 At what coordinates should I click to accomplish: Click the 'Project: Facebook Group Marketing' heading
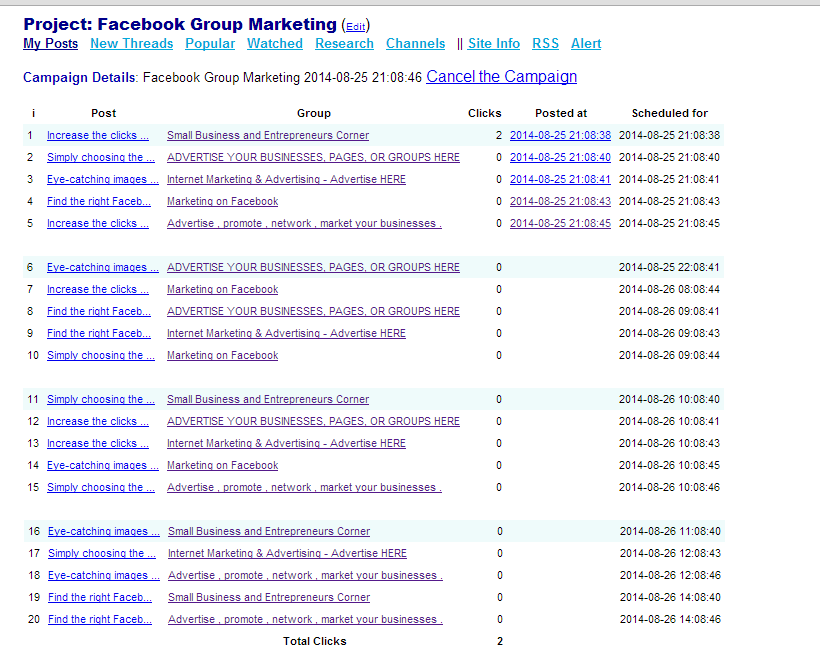[x=180, y=24]
